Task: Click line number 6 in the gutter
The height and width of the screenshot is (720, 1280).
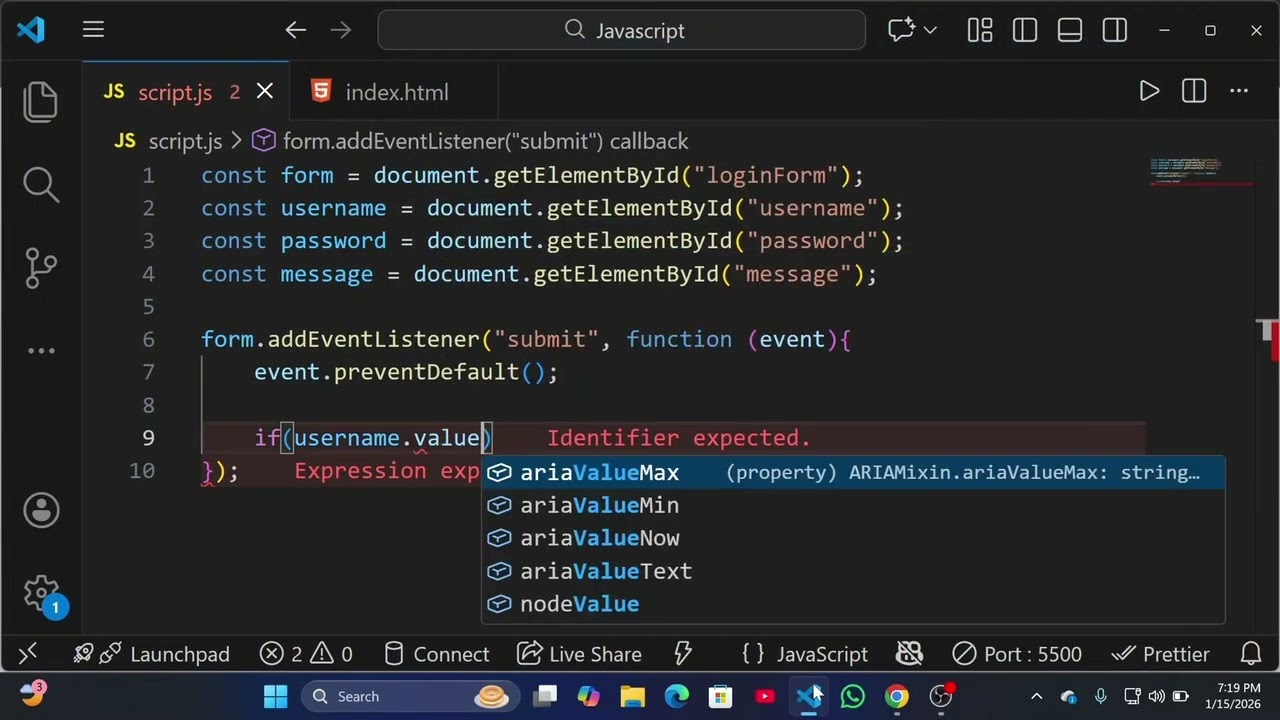Action: point(148,339)
